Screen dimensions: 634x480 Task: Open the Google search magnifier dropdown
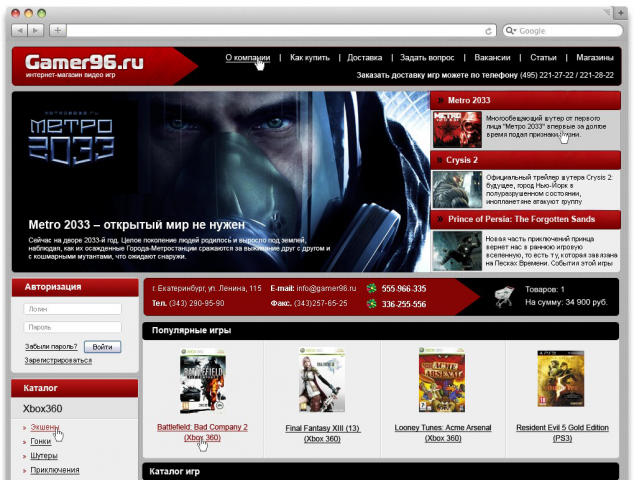click(x=511, y=31)
